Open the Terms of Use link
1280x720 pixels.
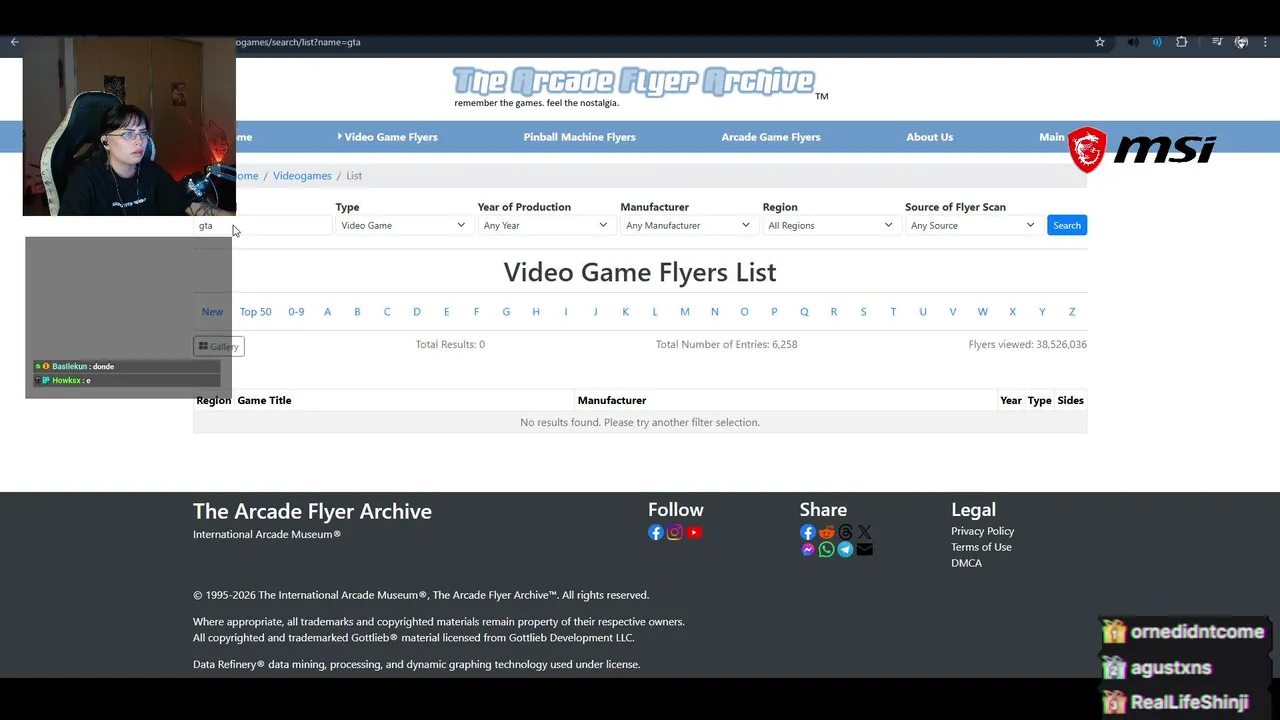pyautogui.click(x=981, y=547)
